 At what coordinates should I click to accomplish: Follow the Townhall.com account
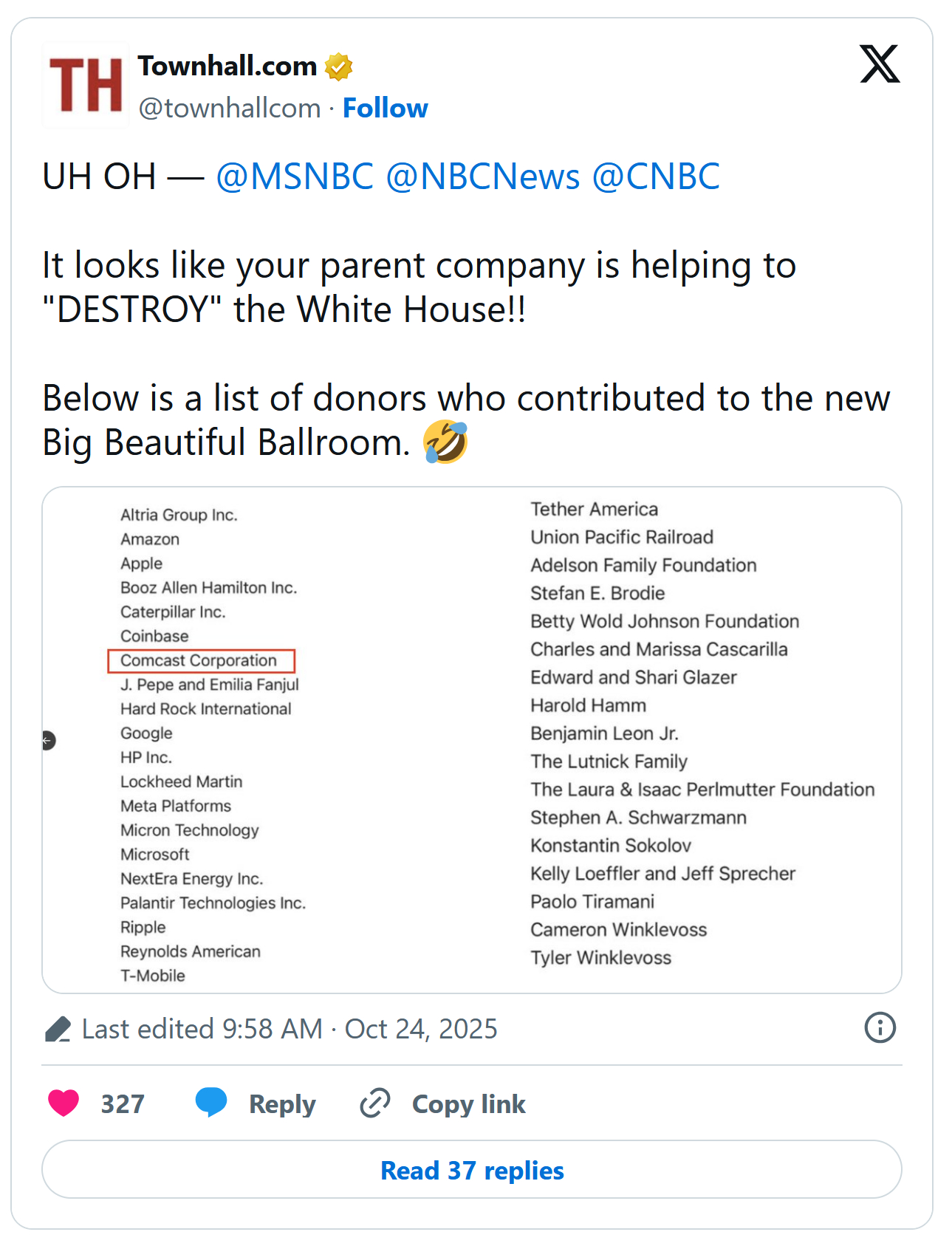pos(385,108)
